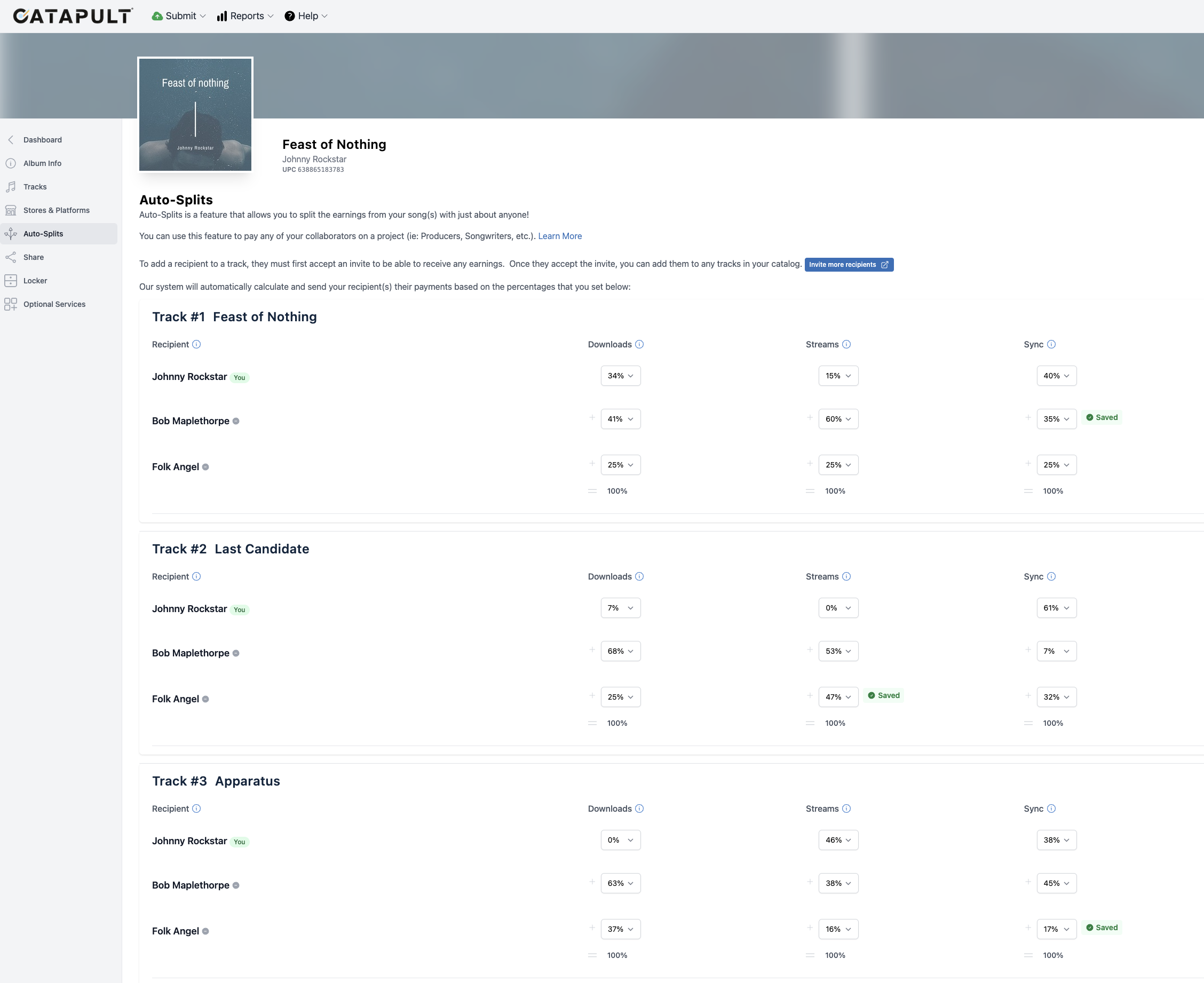This screenshot has width=1204, height=983.
Task: Click Track #3 Apparatus heading
Action: (x=216, y=781)
